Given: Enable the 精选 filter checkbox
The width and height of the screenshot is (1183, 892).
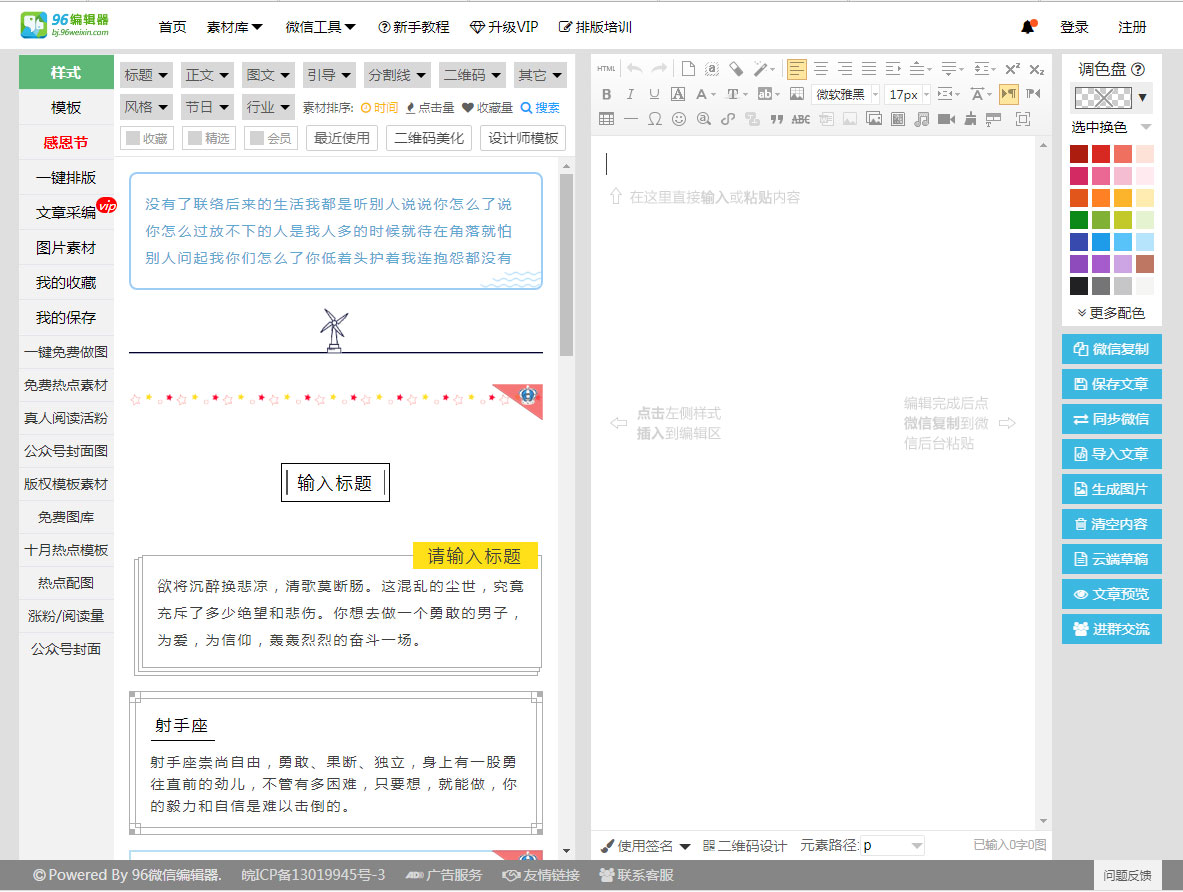Looking at the screenshot, I should coord(208,138).
